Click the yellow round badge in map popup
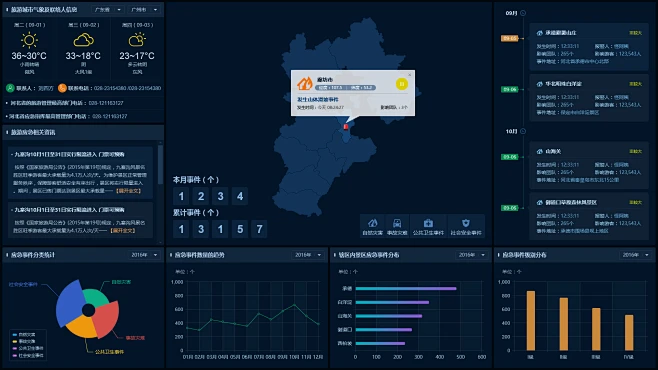This screenshot has width=658, height=370. (x=402, y=84)
